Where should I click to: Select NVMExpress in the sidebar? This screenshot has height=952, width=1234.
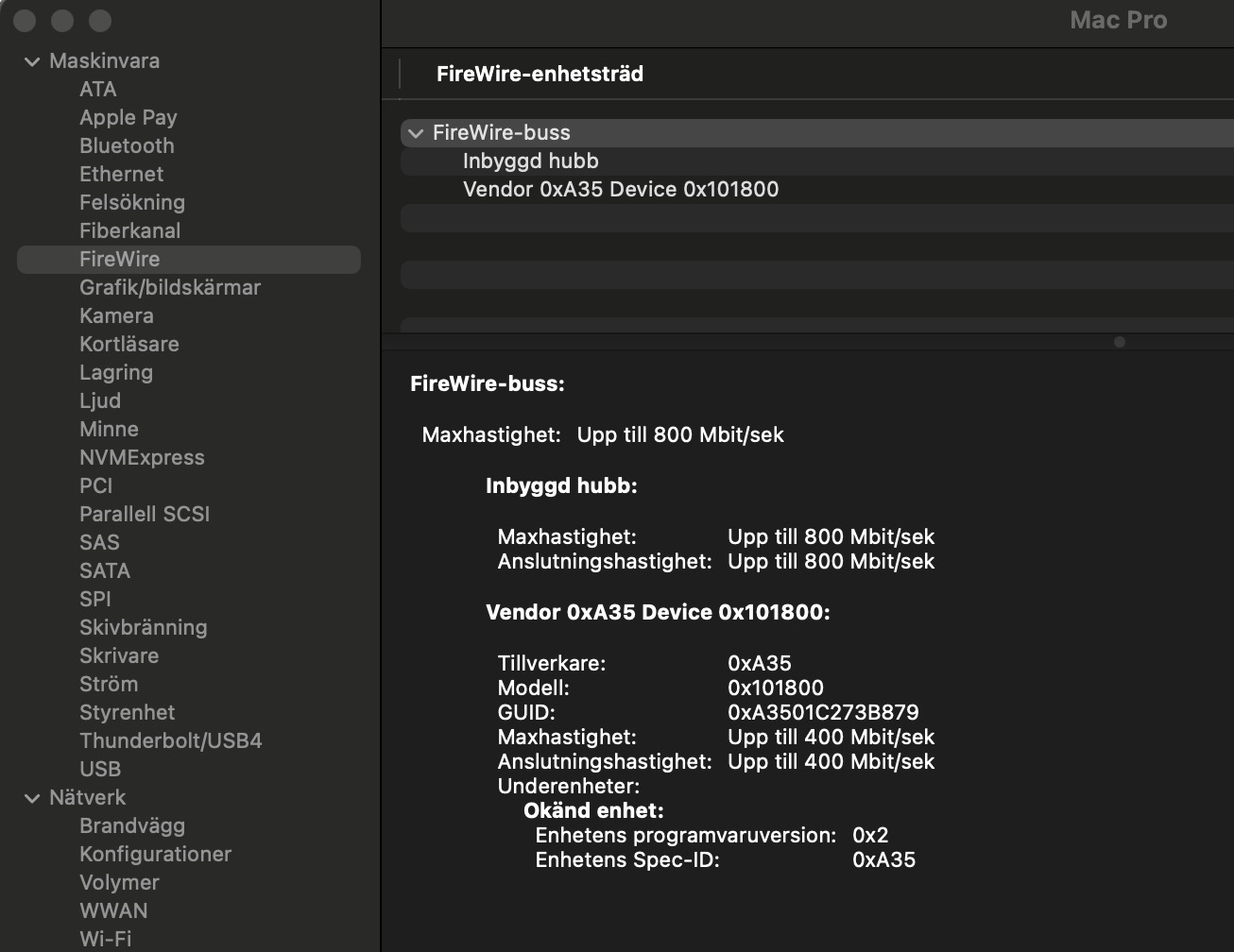142,457
